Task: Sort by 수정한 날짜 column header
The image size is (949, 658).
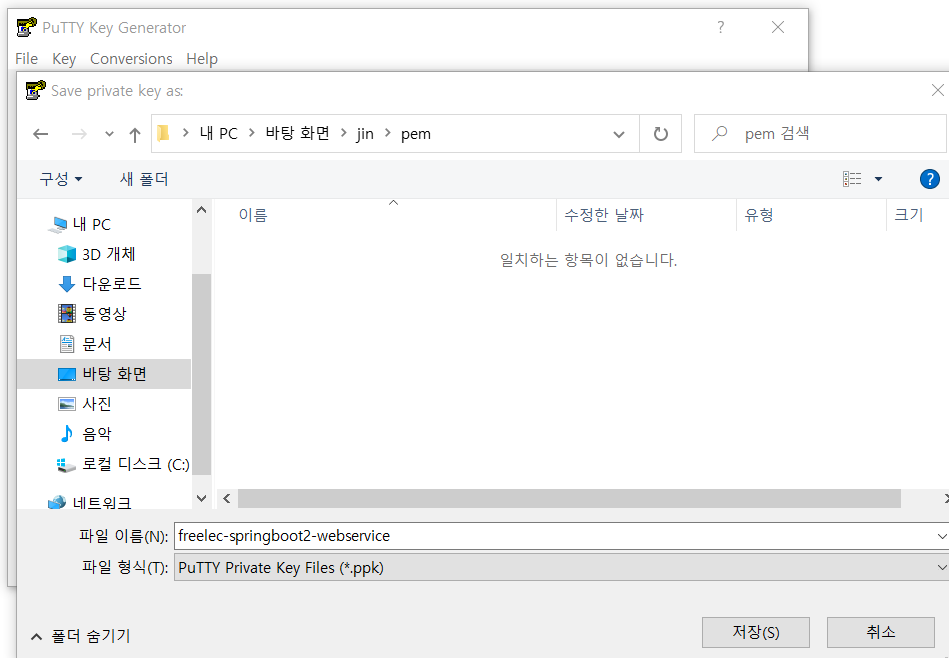Action: tap(604, 215)
